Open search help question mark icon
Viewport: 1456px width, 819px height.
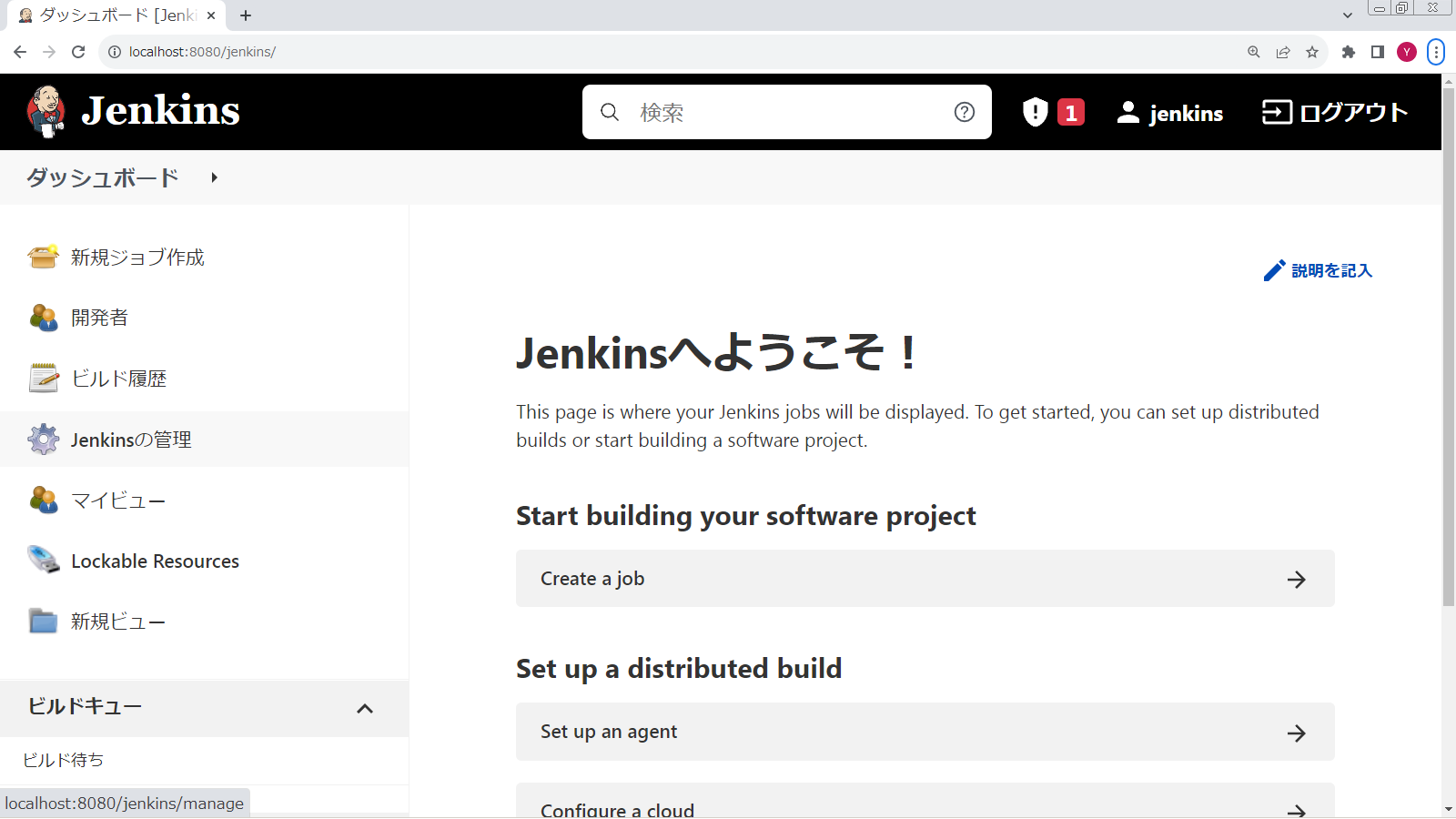965,112
